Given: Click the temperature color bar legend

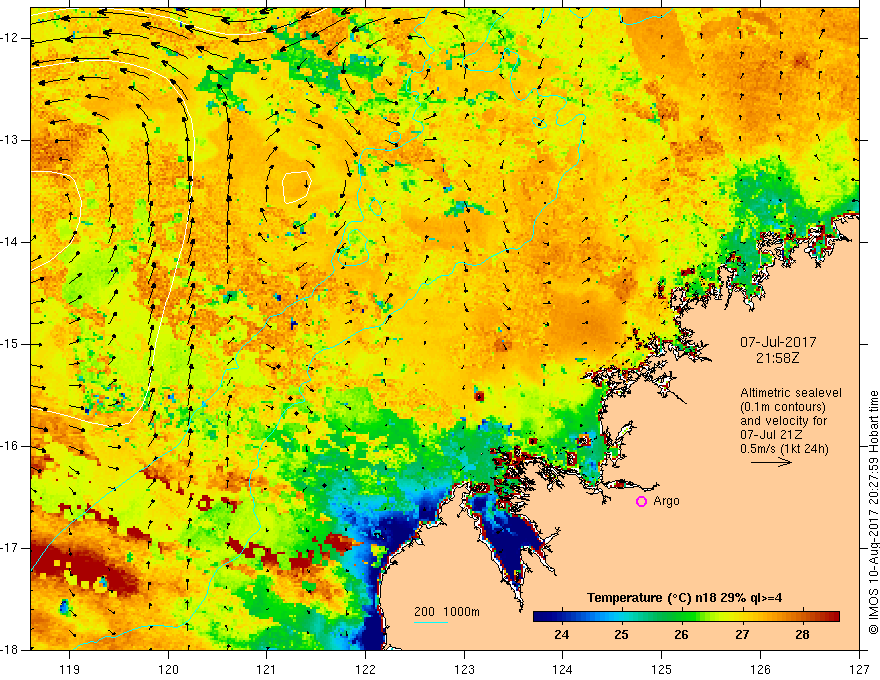Looking at the screenshot, I should point(686,617).
